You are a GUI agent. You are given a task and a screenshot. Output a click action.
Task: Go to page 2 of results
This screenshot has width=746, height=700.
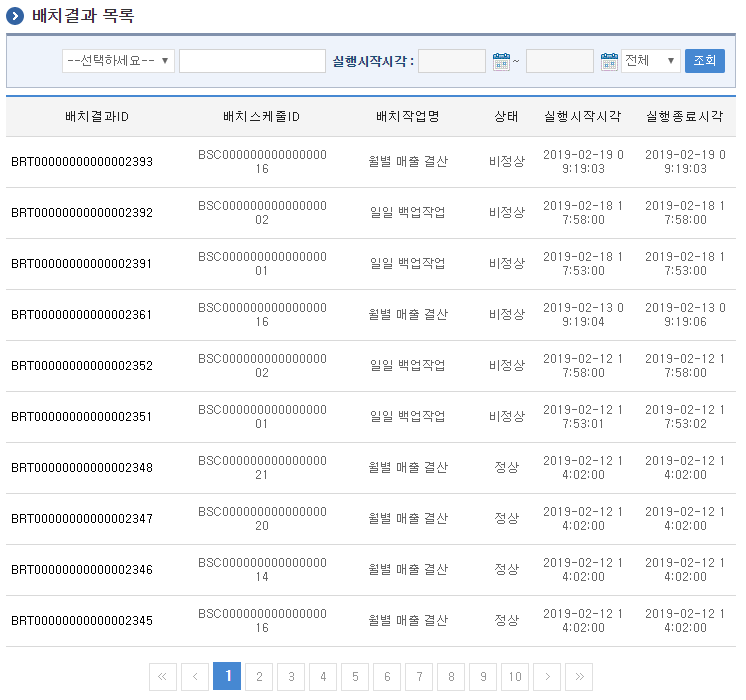pos(259,677)
